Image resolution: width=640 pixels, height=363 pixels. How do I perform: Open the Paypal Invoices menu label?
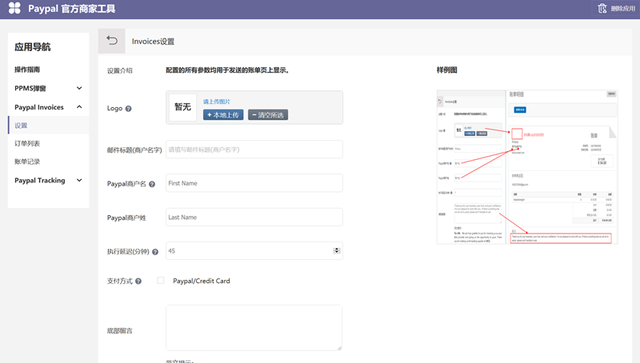click(39, 107)
